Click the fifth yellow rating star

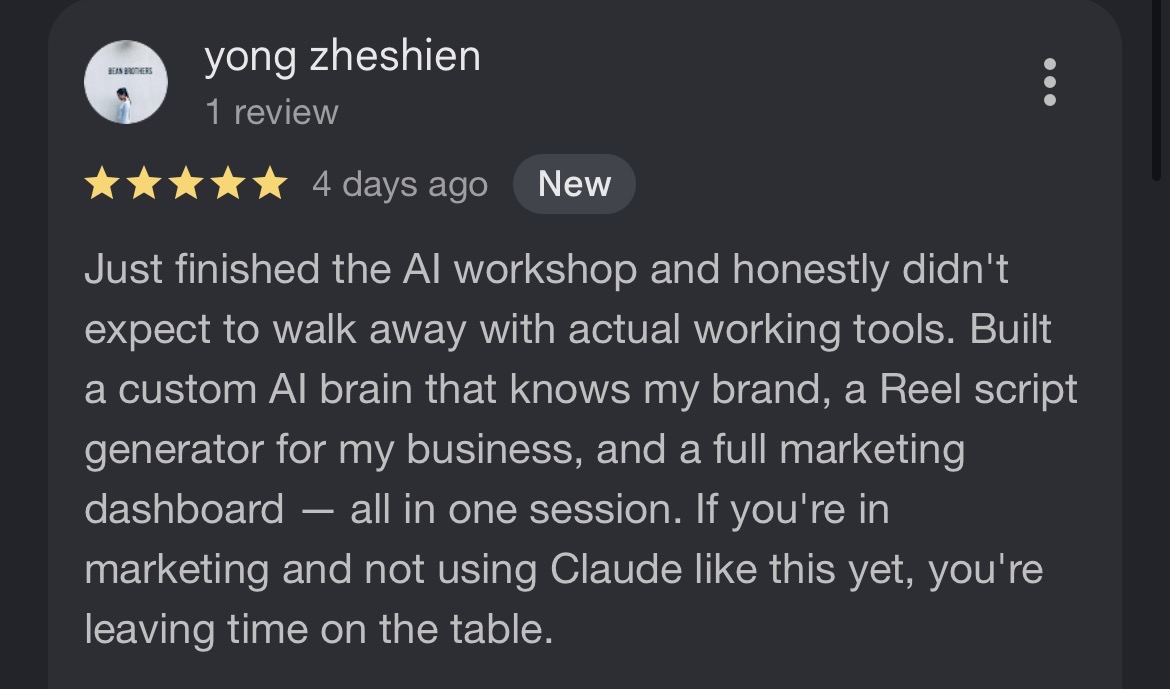tap(270, 184)
